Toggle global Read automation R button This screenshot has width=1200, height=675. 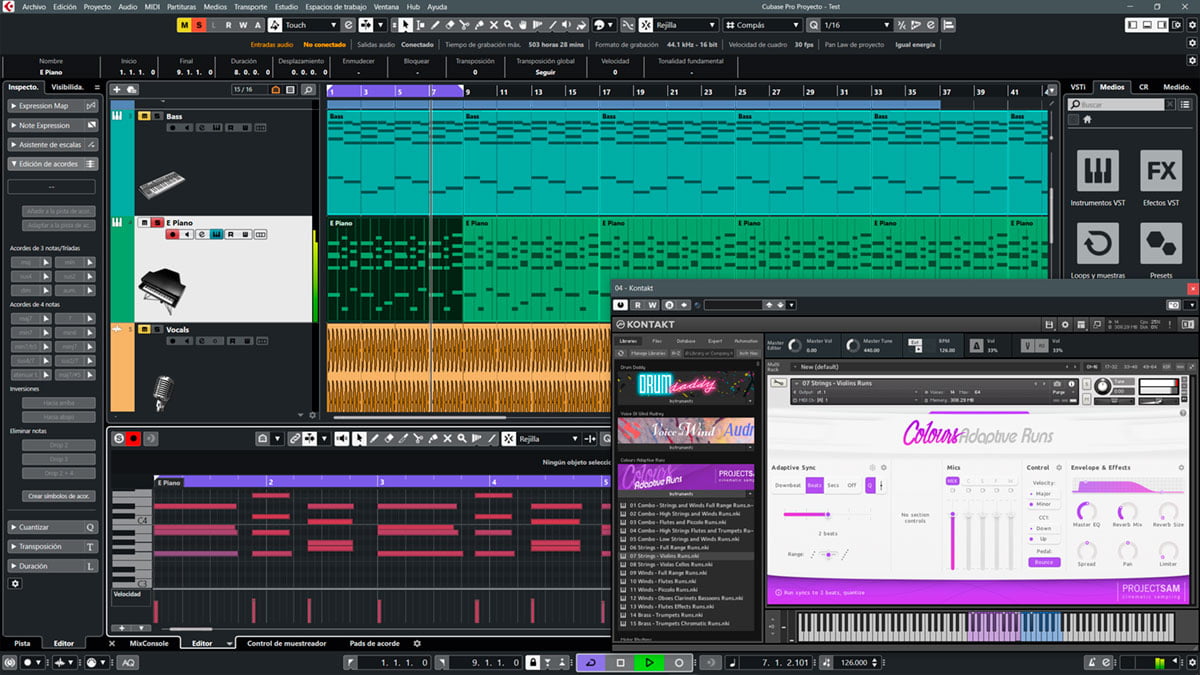pyautogui.click(x=229, y=25)
